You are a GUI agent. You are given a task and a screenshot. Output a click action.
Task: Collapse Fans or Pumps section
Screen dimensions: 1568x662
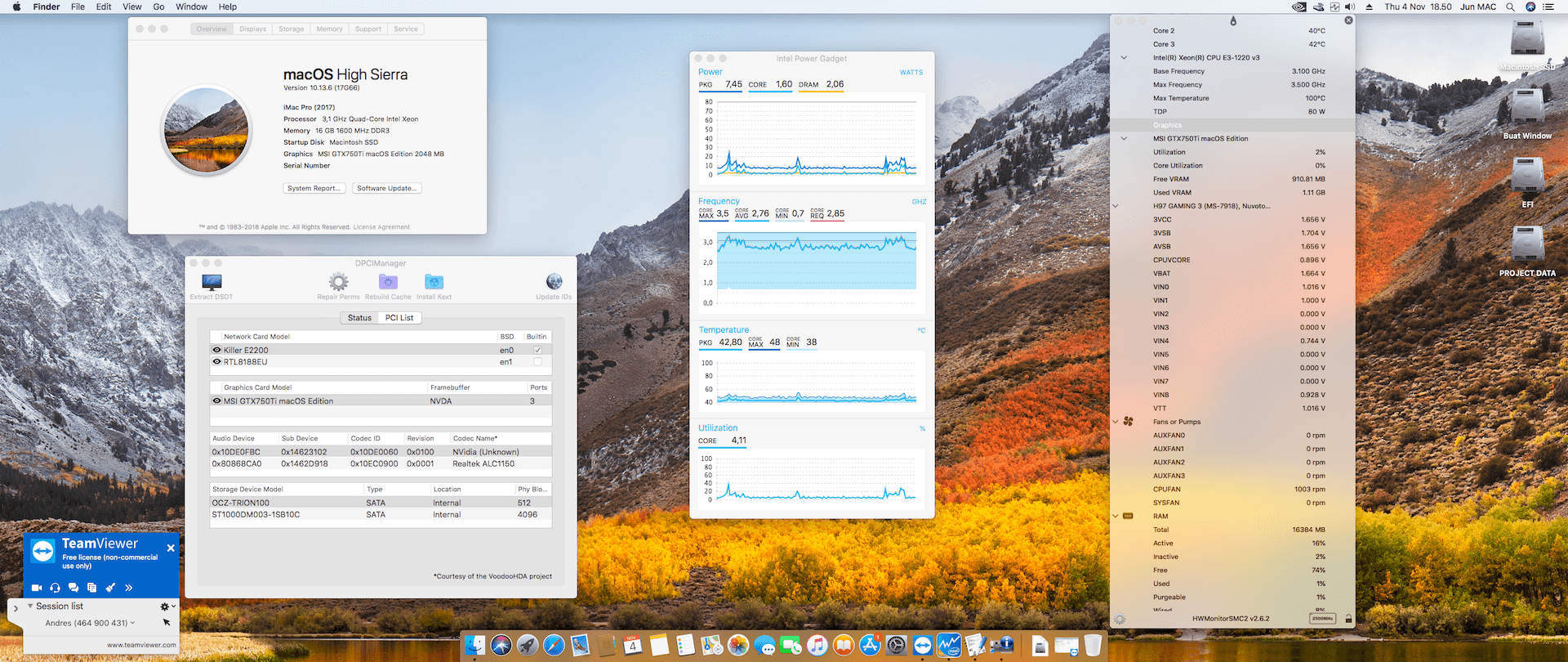(1116, 422)
